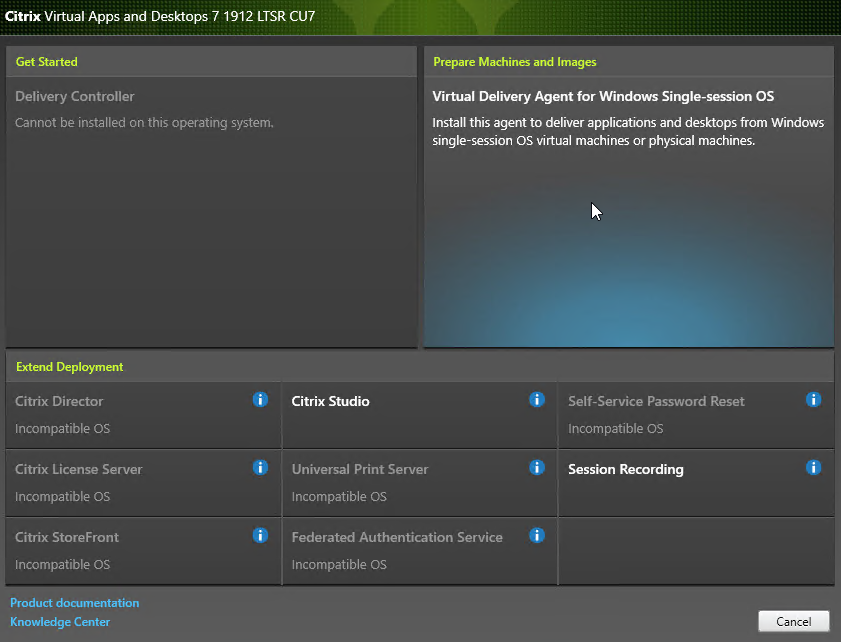View Self-Service Password Reset info icon
Image resolution: width=841 pixels, height=642 pixels.
pos(814,400)
